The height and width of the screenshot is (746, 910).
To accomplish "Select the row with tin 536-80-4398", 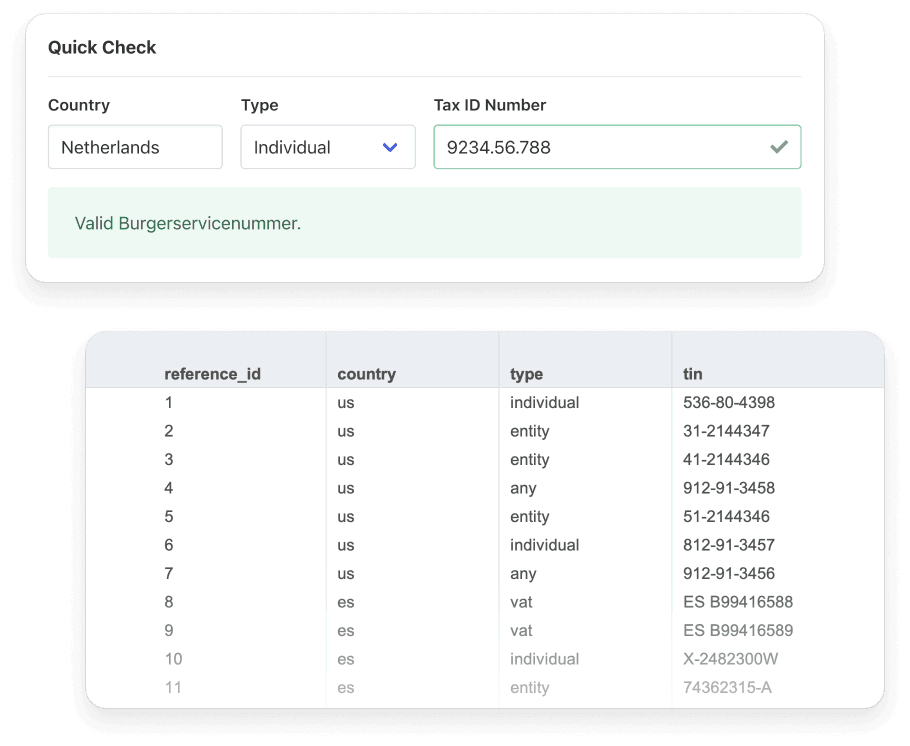I will (727, 402).
